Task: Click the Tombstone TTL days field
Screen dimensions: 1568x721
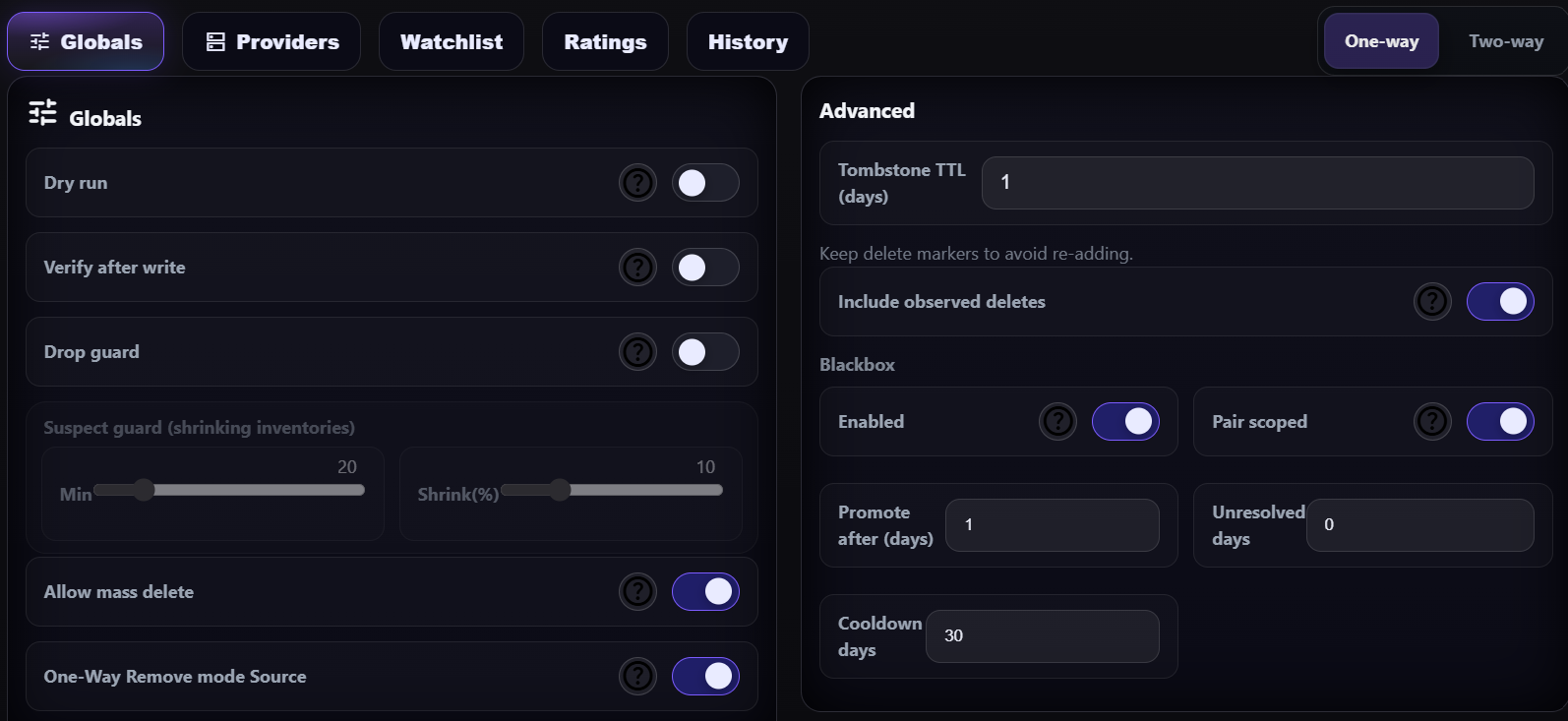Action: 1257,183
